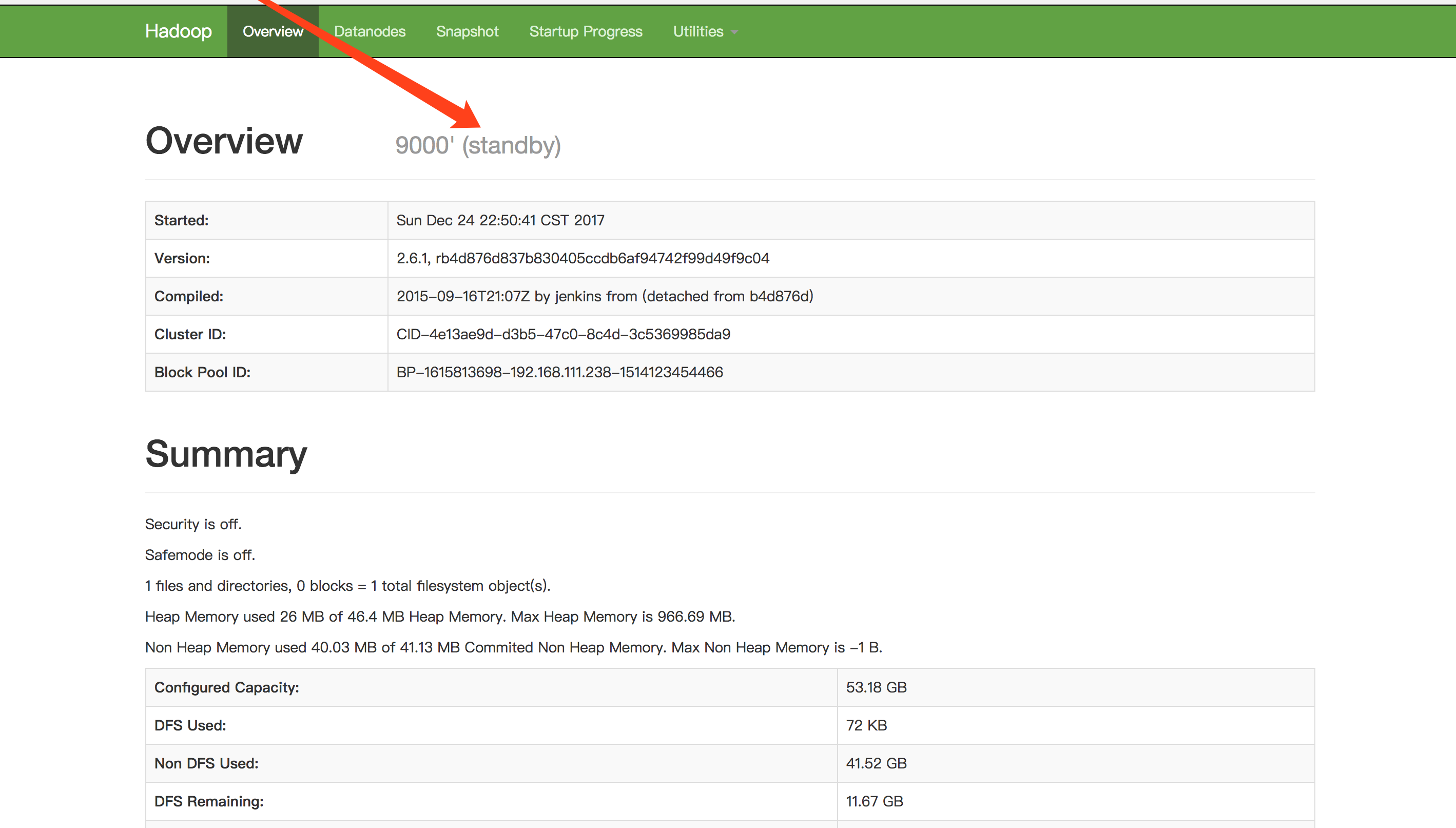Click the Utilities caret arrow
The height and width of the screenshot is (828, 1456).
click(734, 32)
